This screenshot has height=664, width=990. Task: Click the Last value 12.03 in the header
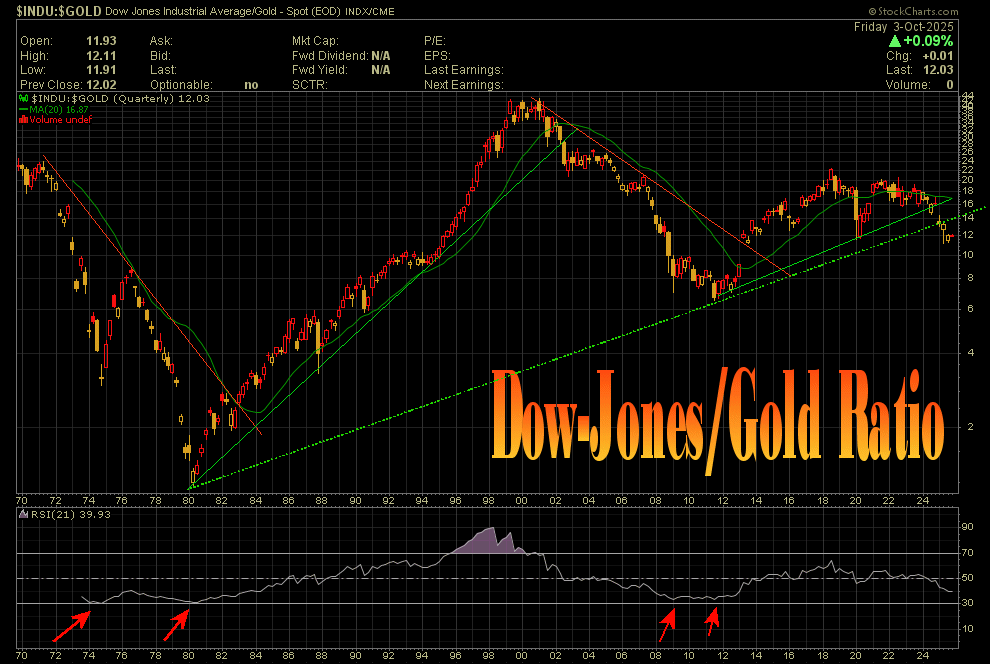(938, 70)
